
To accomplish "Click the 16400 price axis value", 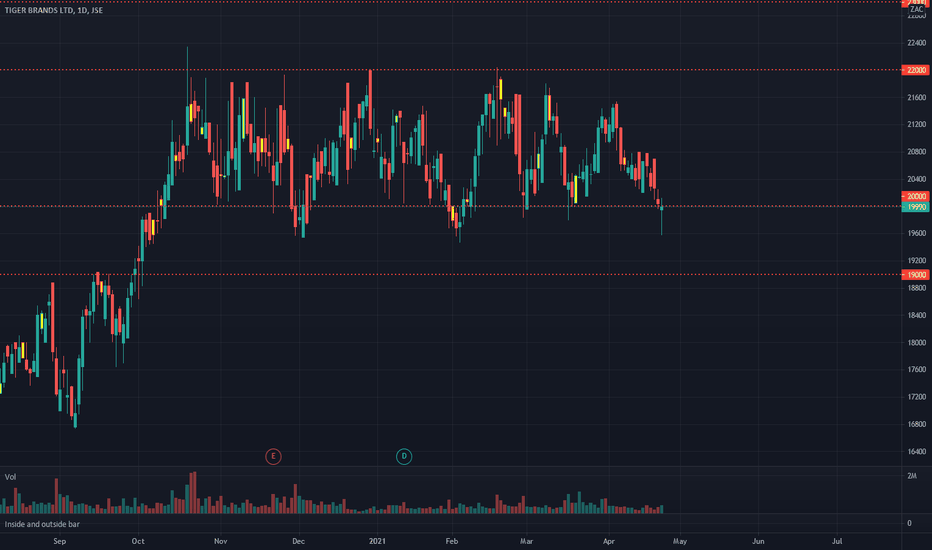I will coord(917,451).
